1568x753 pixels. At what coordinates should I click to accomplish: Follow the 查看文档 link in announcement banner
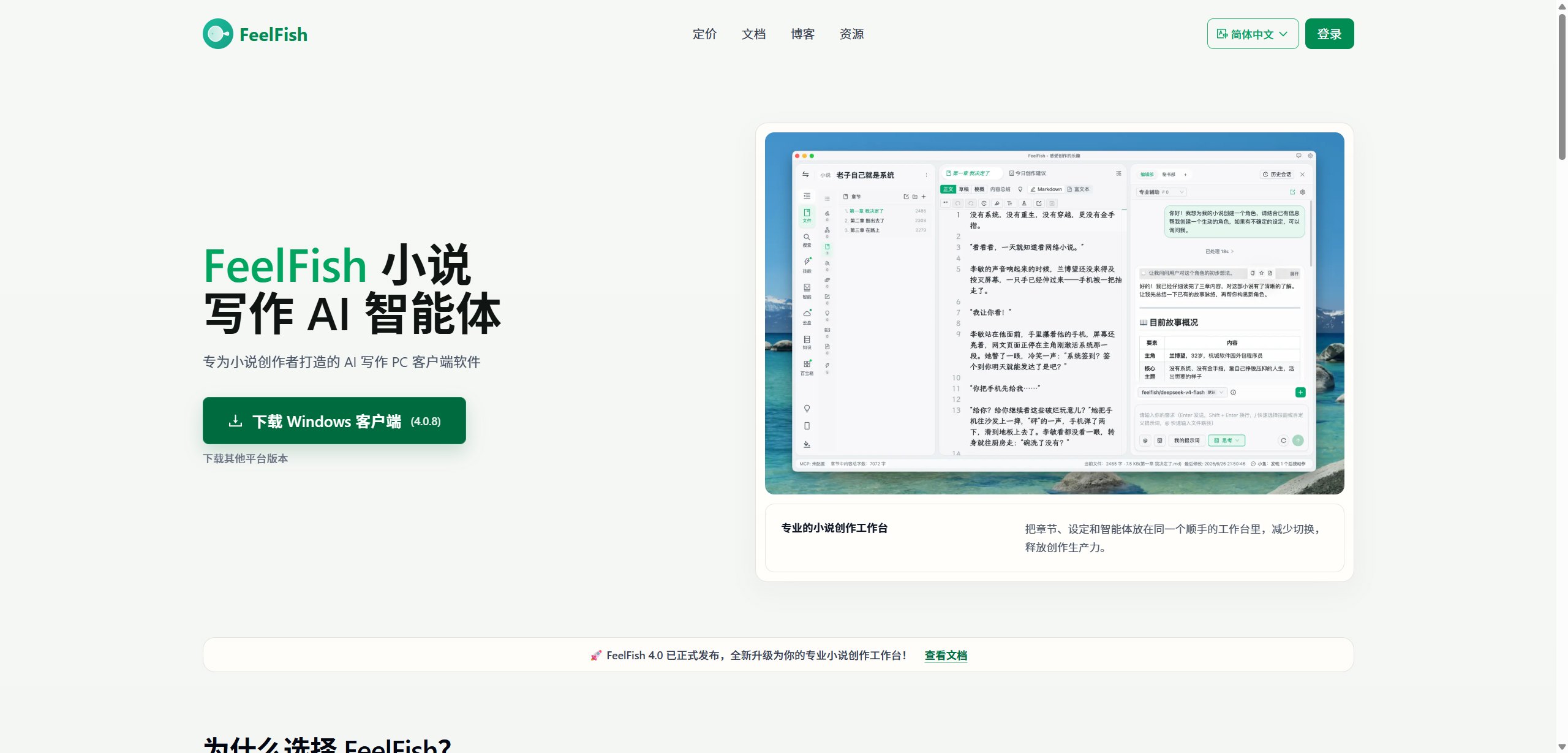pos(946,655)
